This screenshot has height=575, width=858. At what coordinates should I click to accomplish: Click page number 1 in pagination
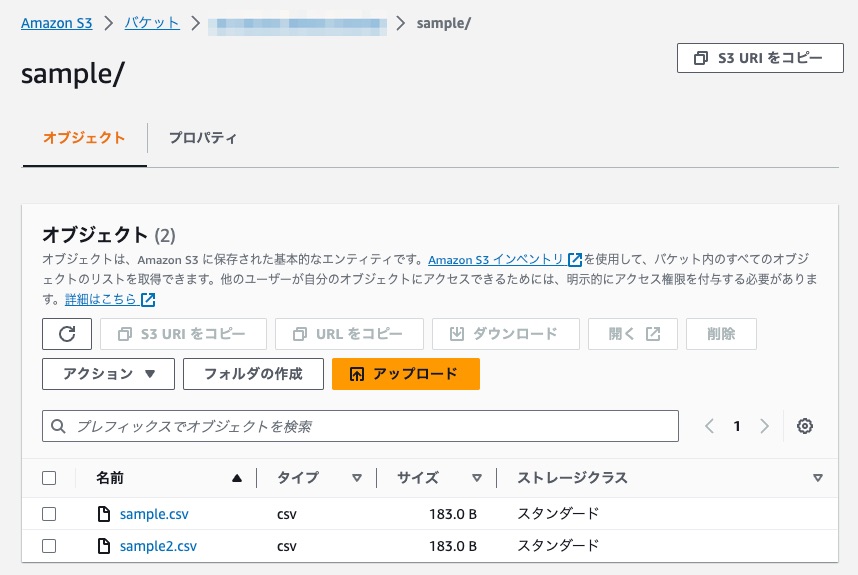(x=737, y=426)
